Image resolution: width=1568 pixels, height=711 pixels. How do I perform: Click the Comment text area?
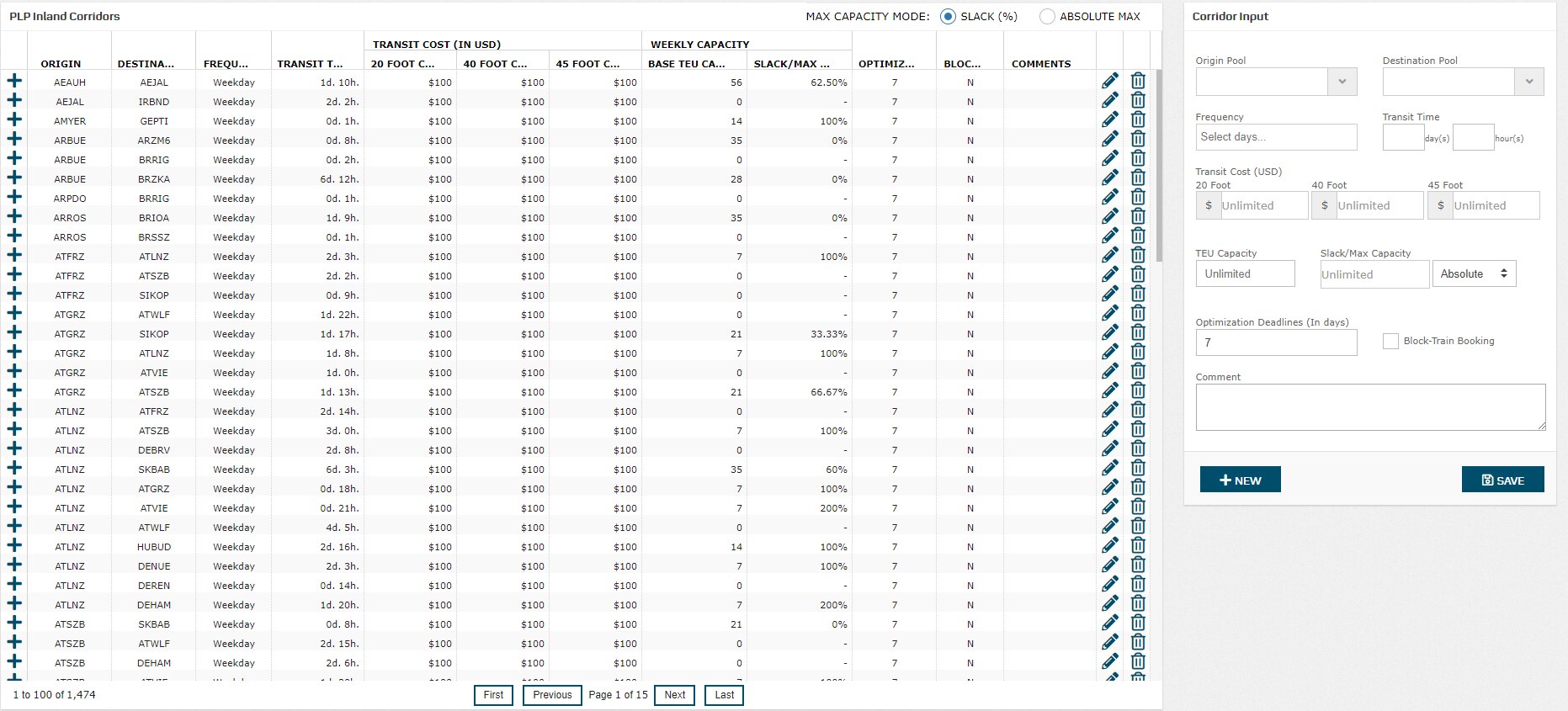[1369, 407]
